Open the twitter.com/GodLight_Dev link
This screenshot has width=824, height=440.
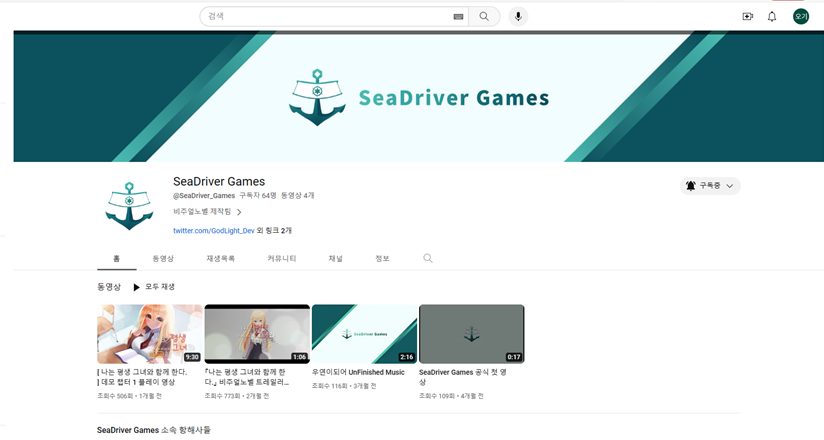tap(214, 230)
